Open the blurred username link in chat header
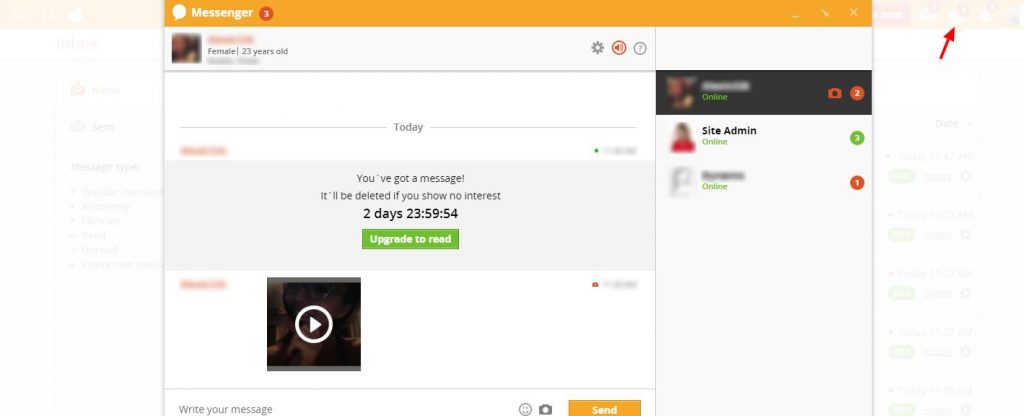Image resolution: width=1024 pixels, height=416 pixels. coord(230,40)
